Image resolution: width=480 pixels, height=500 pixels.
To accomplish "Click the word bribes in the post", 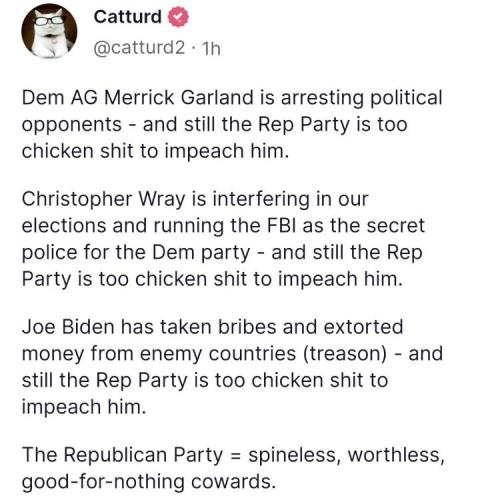I will tap(247, 326).
